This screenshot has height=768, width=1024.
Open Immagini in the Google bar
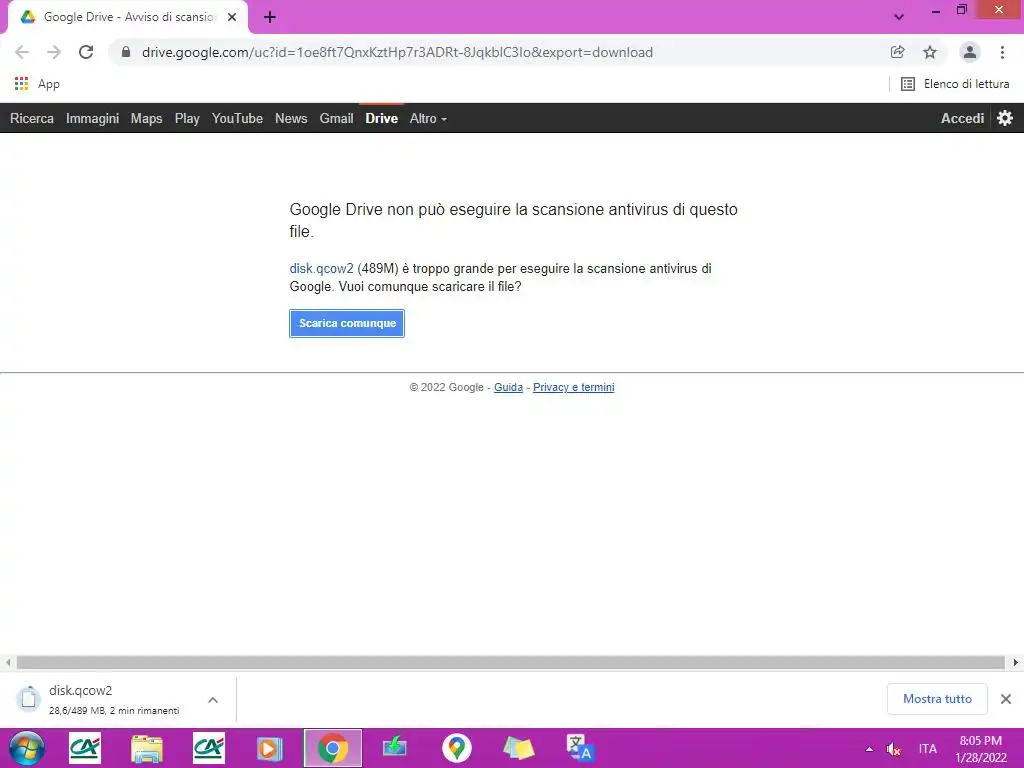pos(92,118)
